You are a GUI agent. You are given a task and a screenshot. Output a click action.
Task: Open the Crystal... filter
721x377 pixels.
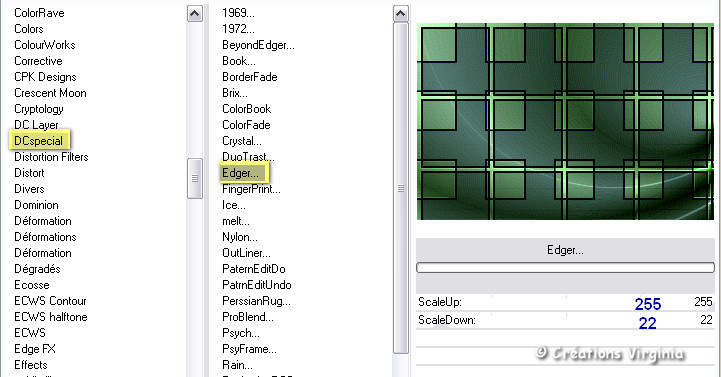click(242, 141)
